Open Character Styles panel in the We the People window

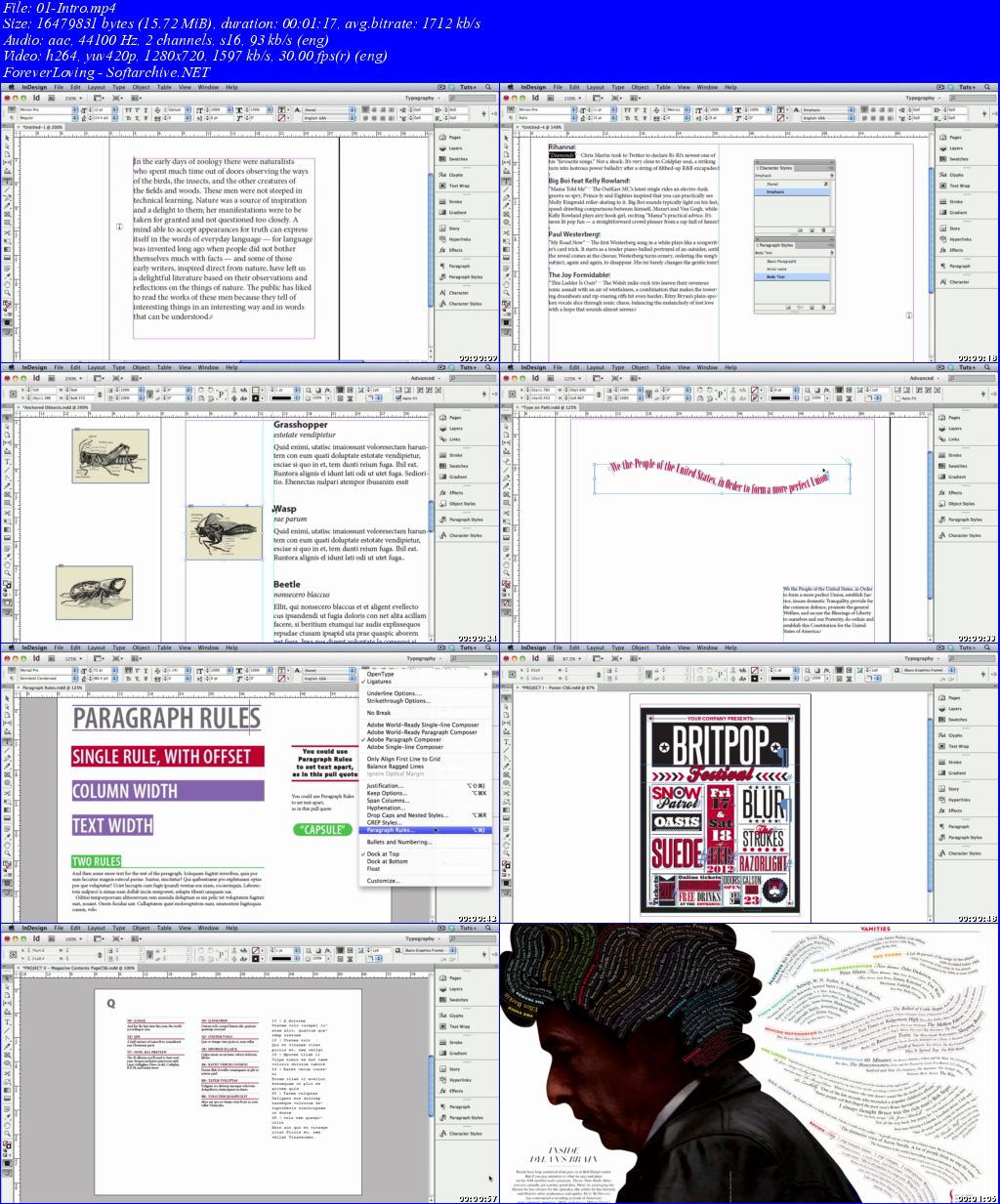point(962,535)
